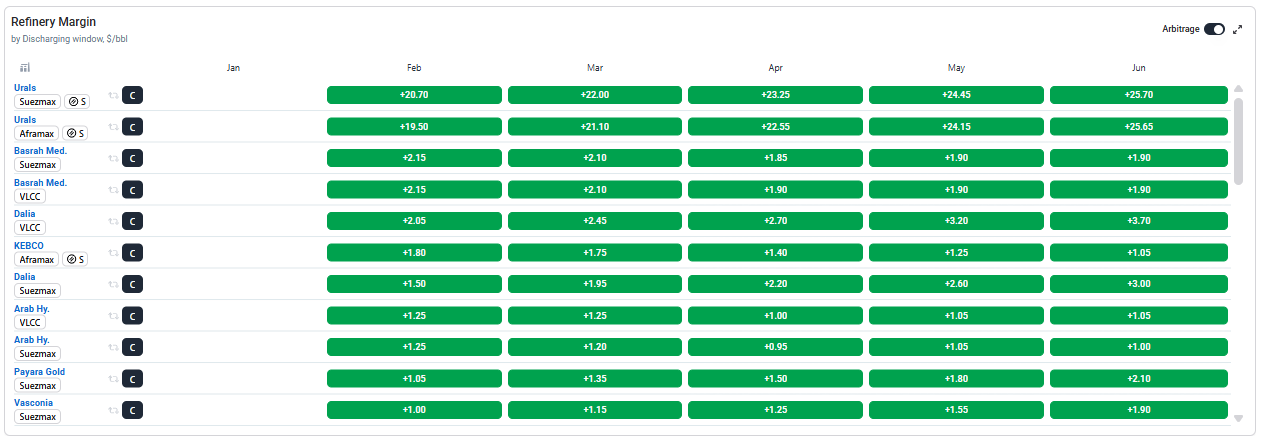
Task: Click the dark C badge in Urals Suezmax row
Action: (133, 95)
